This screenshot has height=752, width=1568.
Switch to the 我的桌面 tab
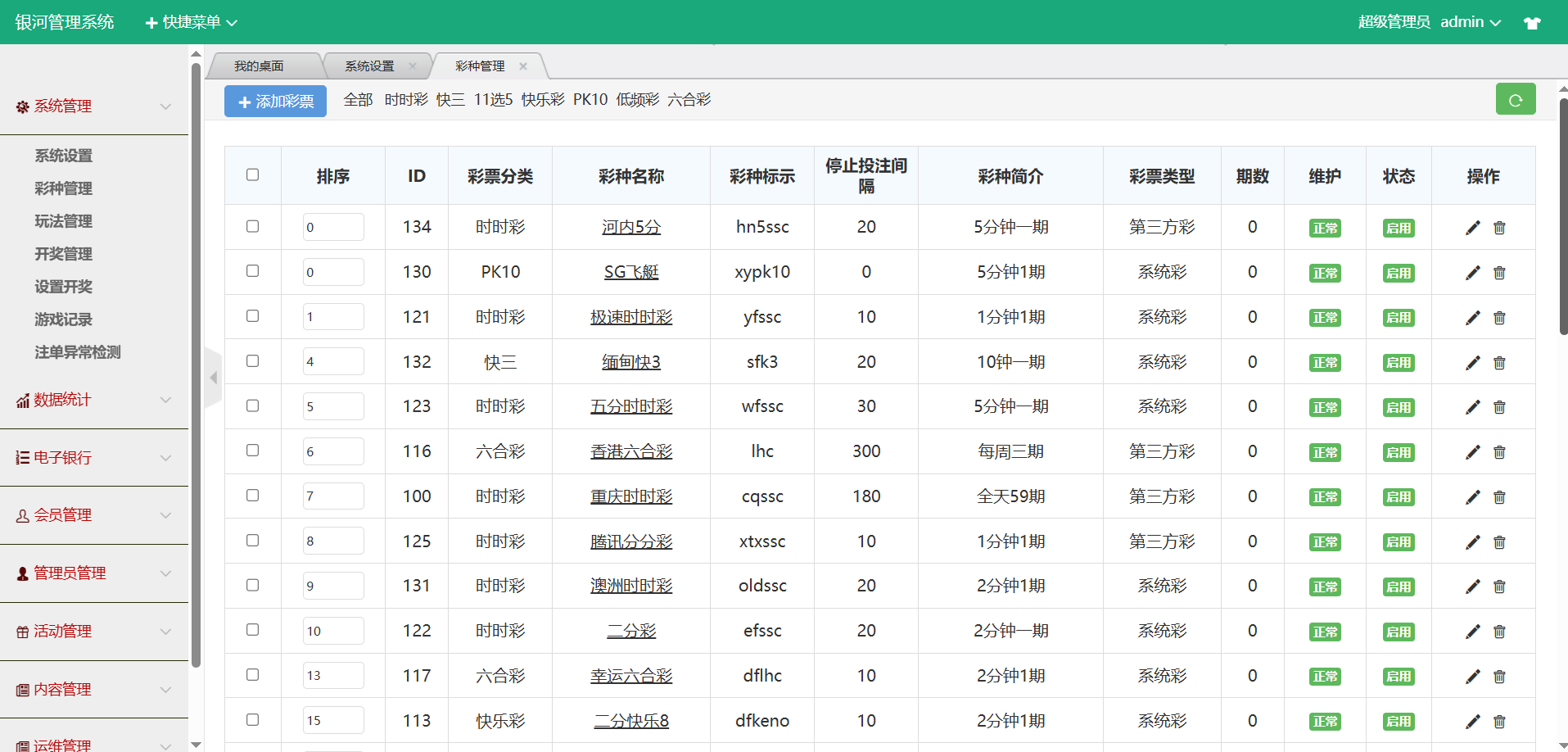(259, 66)
